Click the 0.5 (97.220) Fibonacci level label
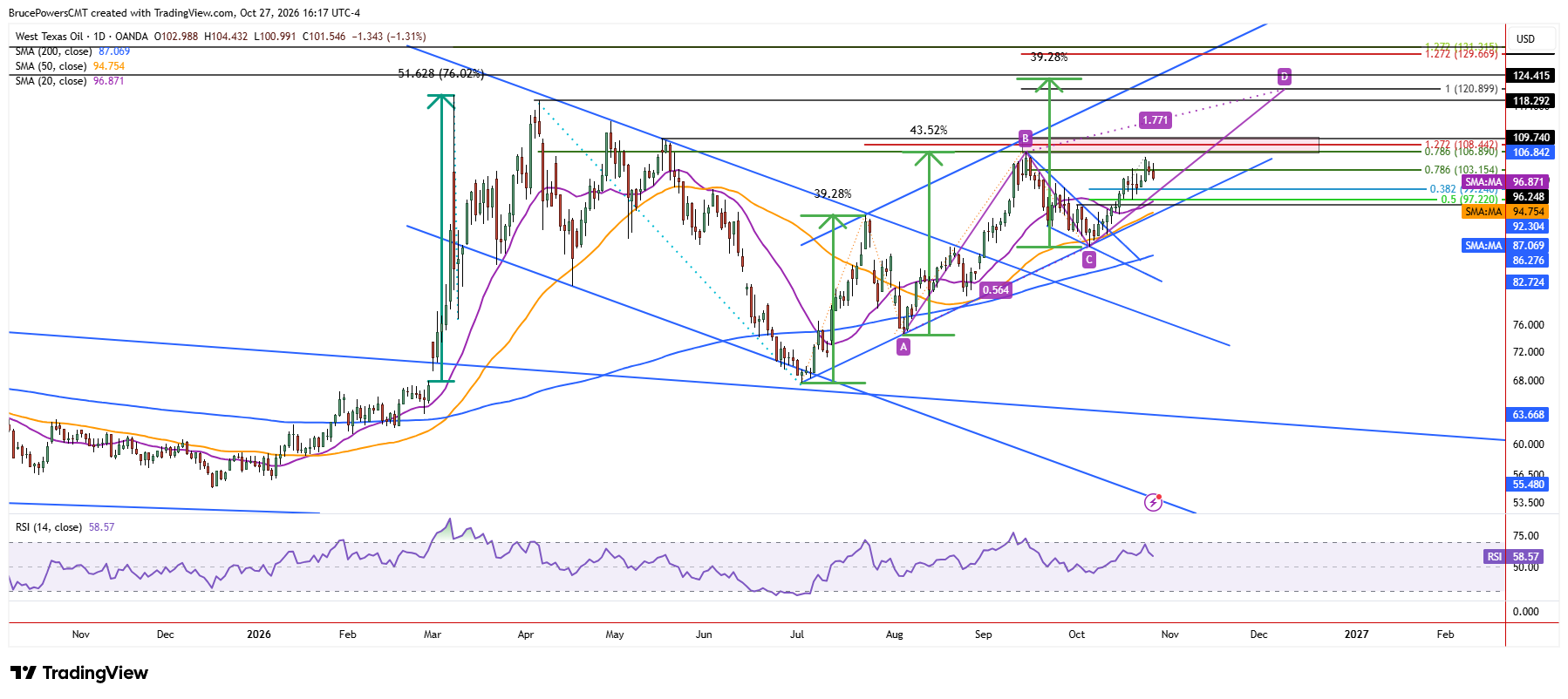This screenshot has height=699, width=1568. click(x=1469, y=200)
